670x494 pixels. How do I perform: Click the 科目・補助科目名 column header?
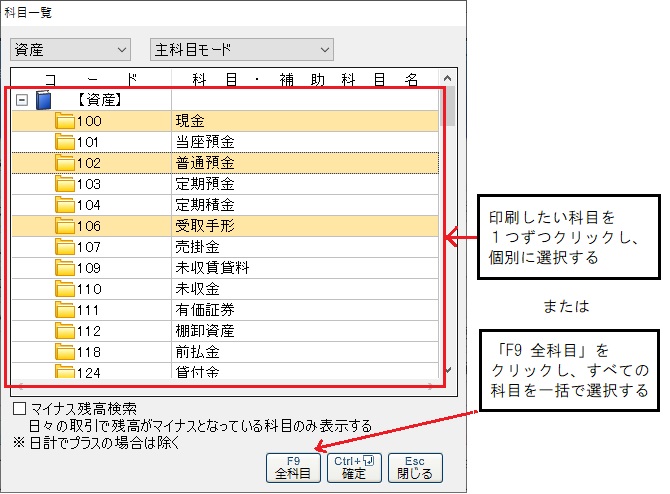point(300,78)
